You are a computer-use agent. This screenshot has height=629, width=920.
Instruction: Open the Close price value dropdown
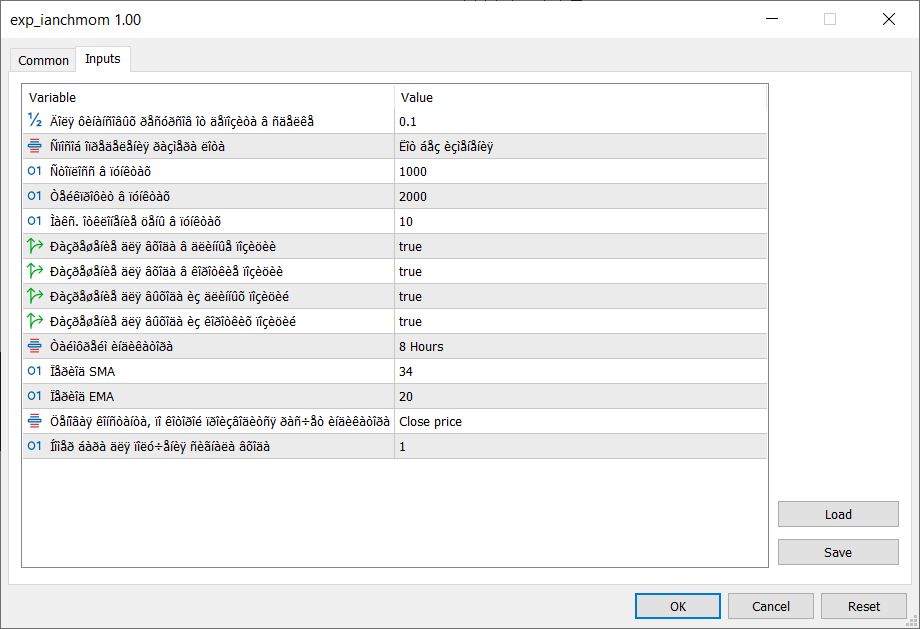coord(580,422)
